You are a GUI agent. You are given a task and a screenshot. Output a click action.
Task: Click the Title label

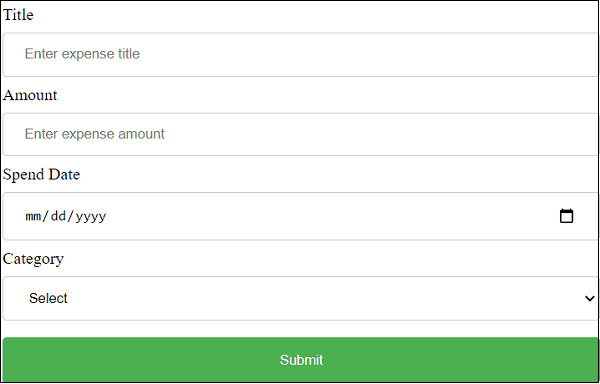point(18,15)
